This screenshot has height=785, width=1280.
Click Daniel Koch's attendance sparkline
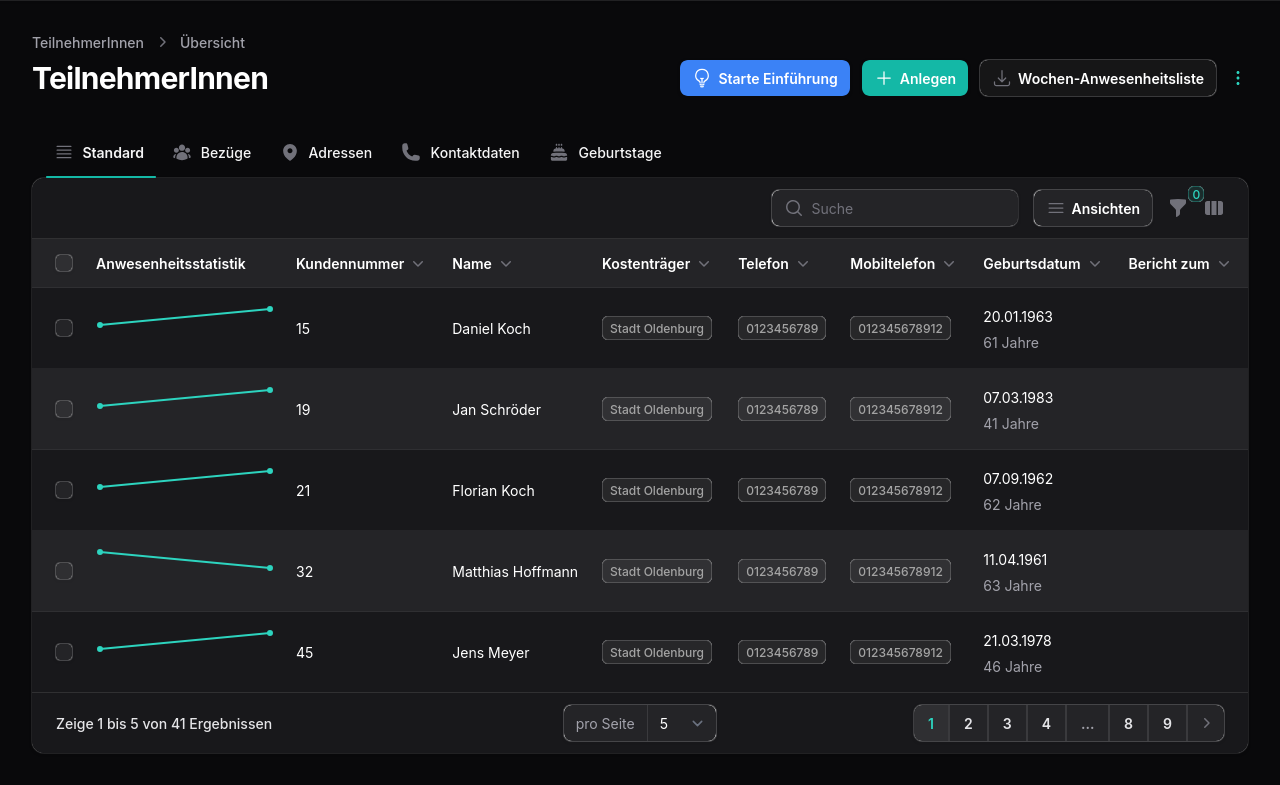pos(185,317)
